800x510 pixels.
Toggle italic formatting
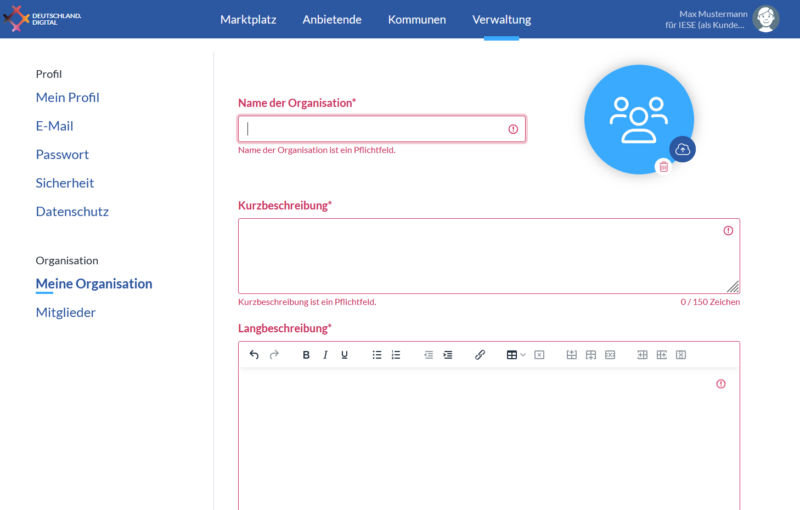(x=325, y=355)
